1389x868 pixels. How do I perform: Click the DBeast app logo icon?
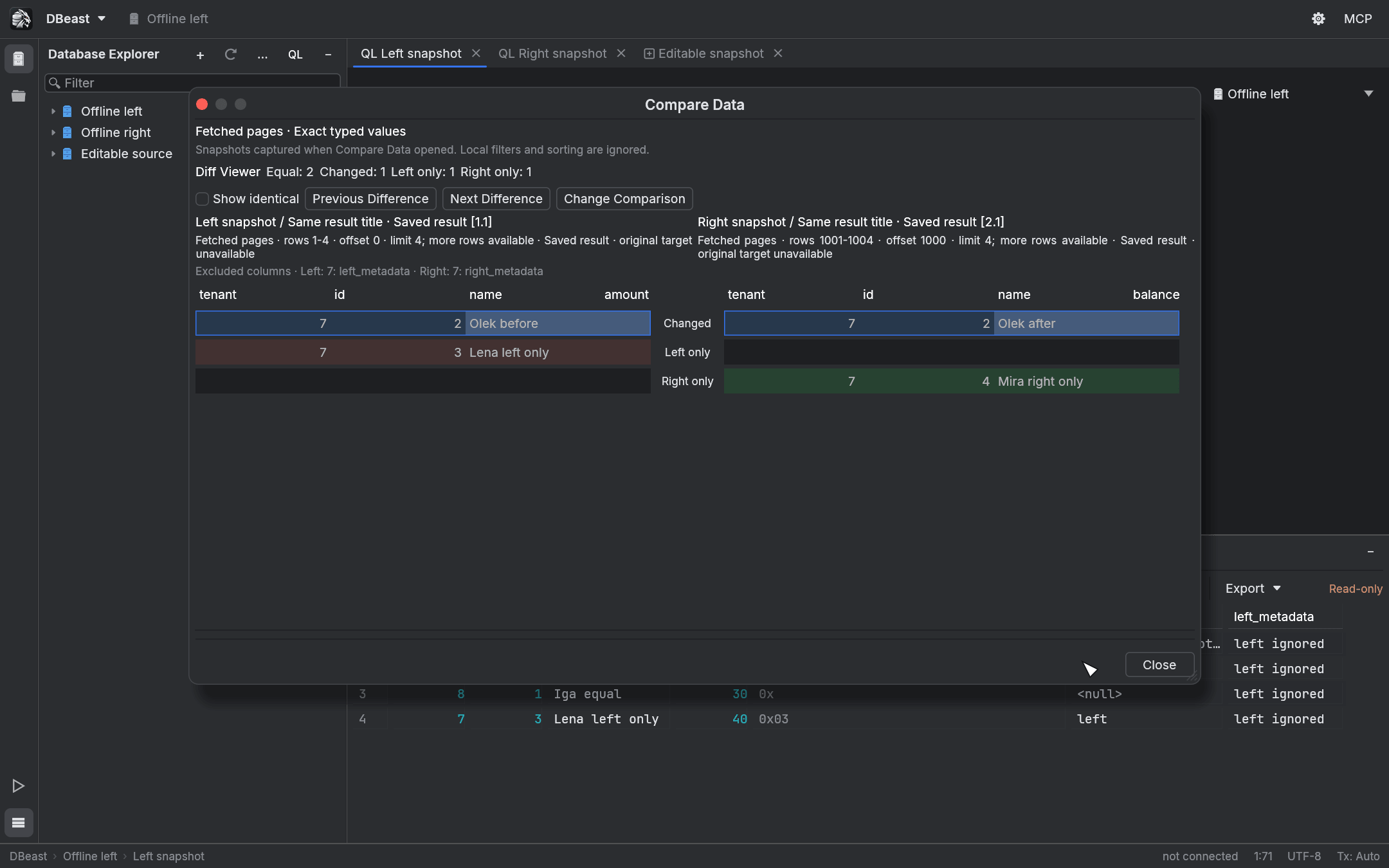21,19
